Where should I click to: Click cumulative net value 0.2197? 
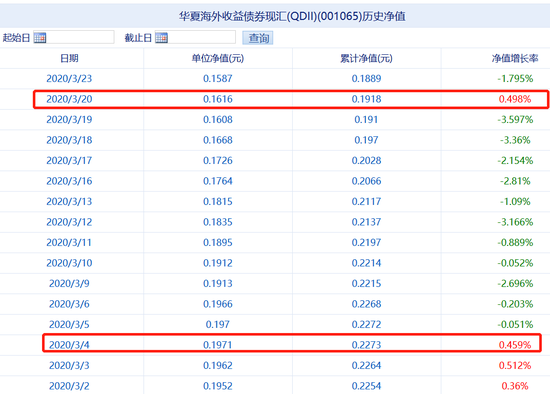point(366,242)
